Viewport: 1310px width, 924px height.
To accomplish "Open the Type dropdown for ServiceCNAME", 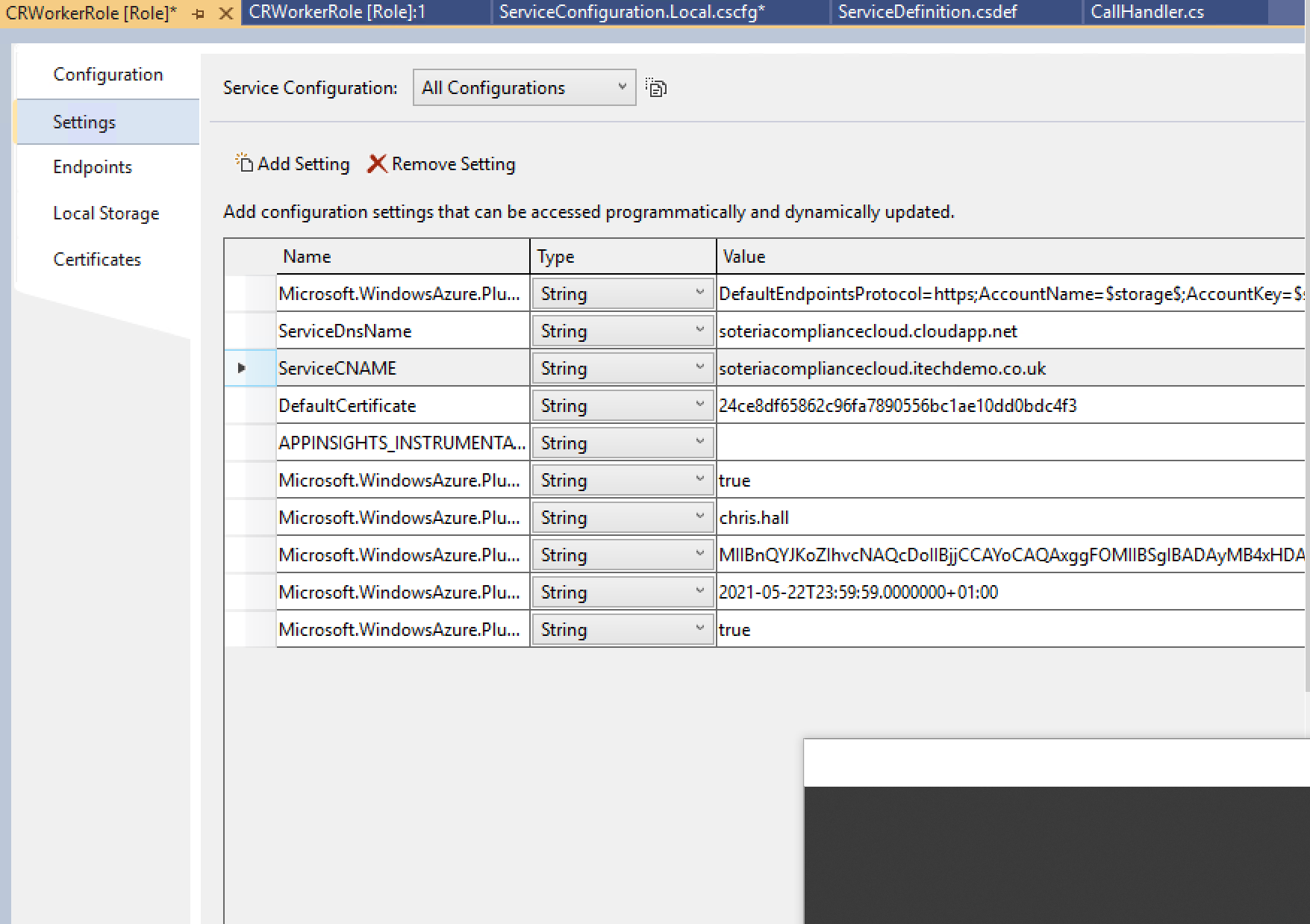I will (x=699, y=367).
